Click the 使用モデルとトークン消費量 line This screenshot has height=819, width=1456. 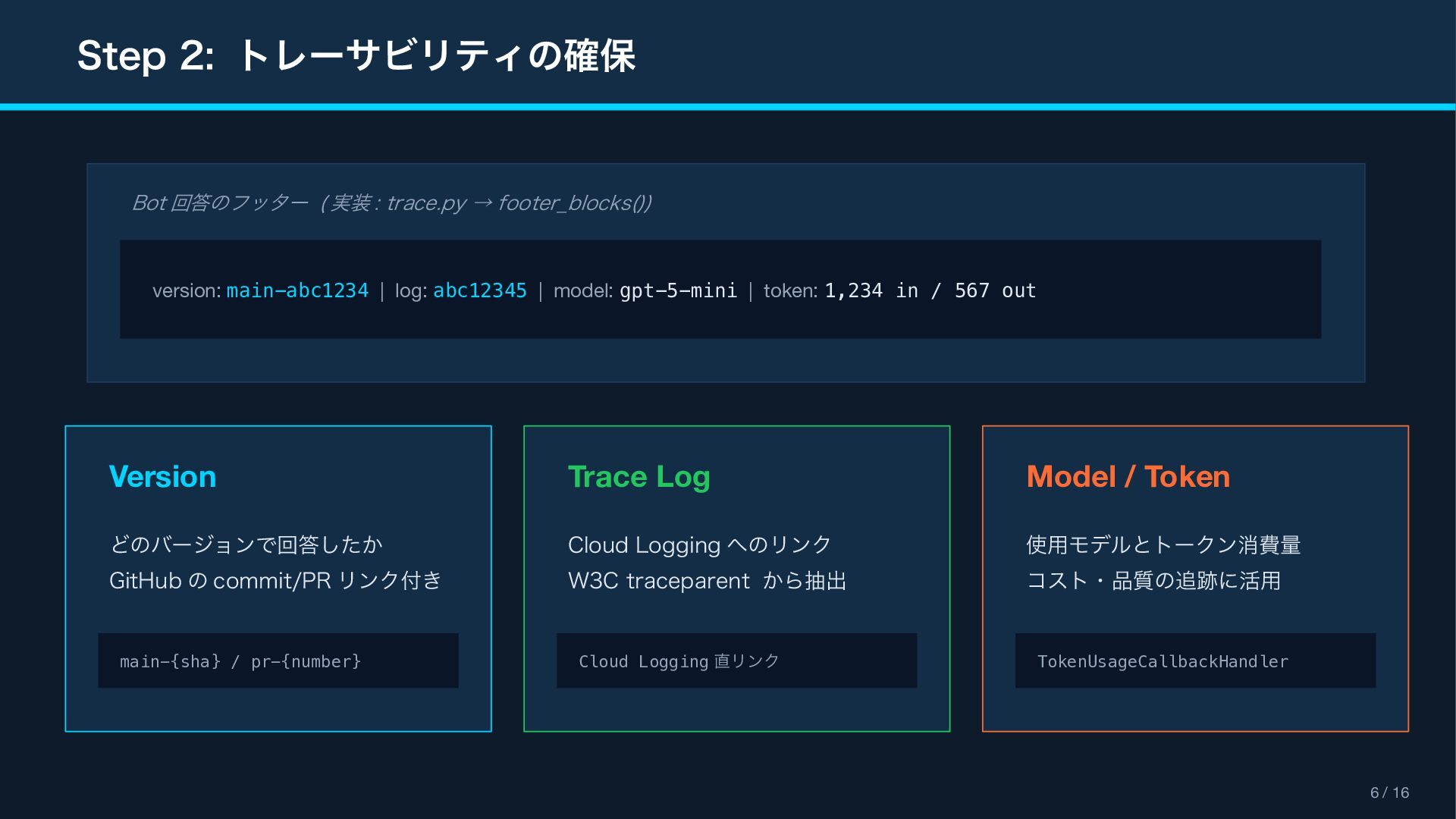tap(1163, 544)
